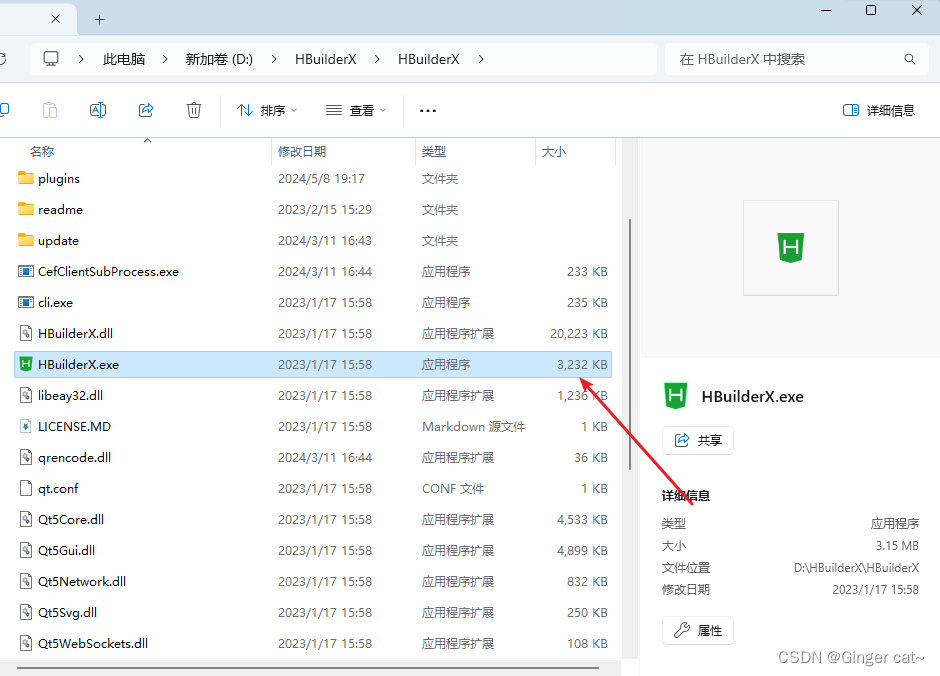Viewport: 940px width, 676px height.
Task: Select Qt5Core.dll file icon
Action: coord(26,519)
